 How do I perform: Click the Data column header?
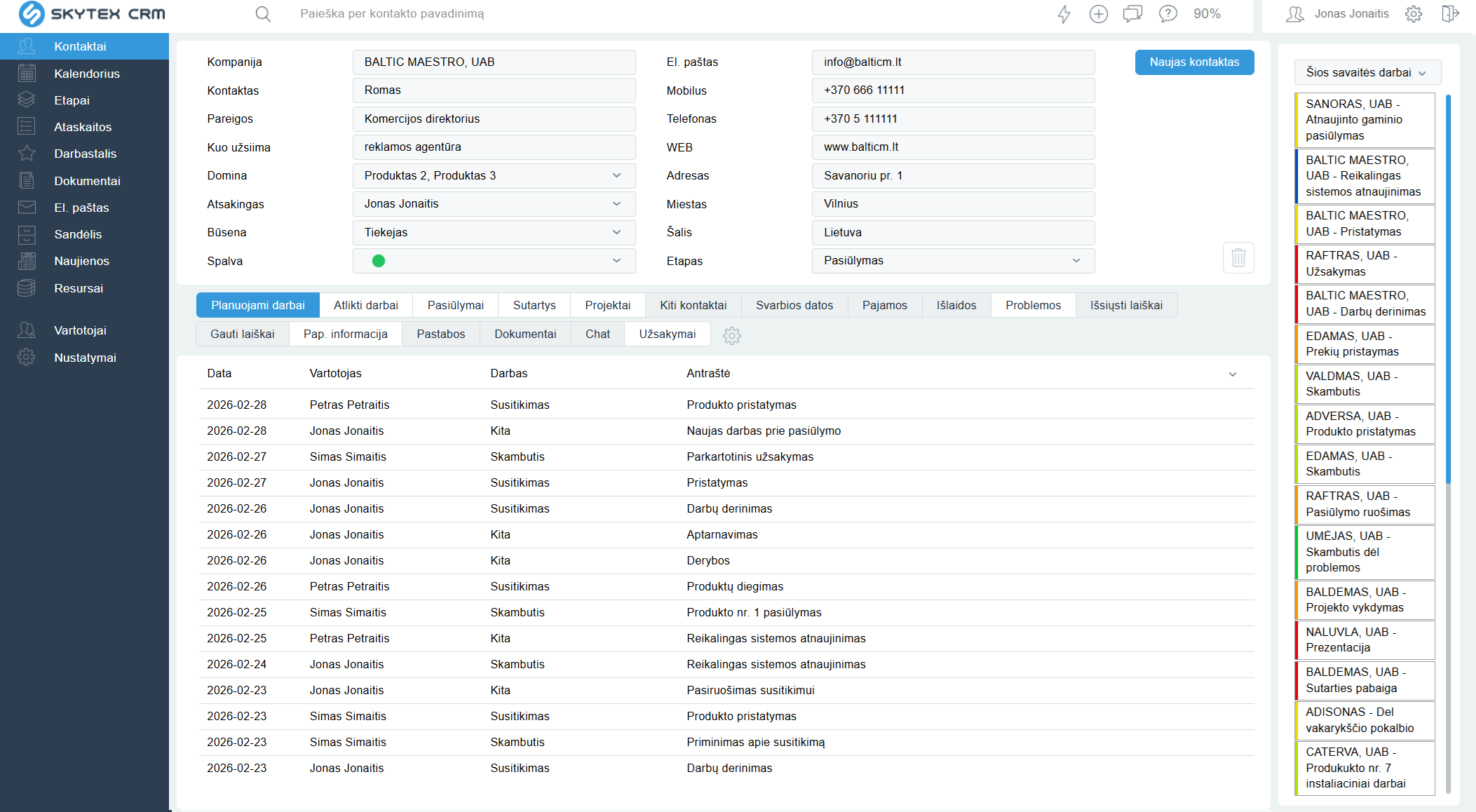click(219, 374)
